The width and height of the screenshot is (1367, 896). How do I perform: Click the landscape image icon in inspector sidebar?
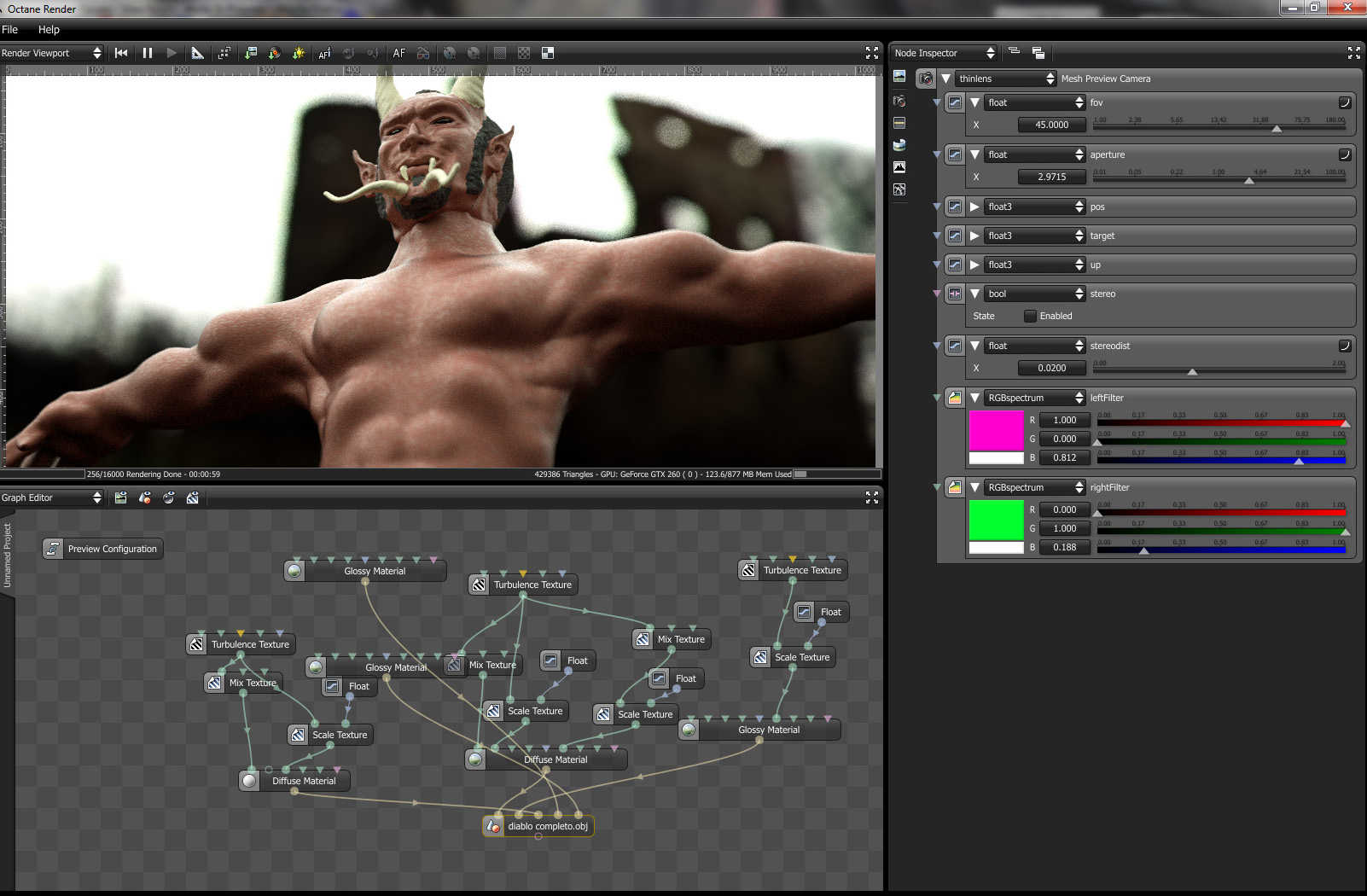pyautogui.click(x=899, y=77)
